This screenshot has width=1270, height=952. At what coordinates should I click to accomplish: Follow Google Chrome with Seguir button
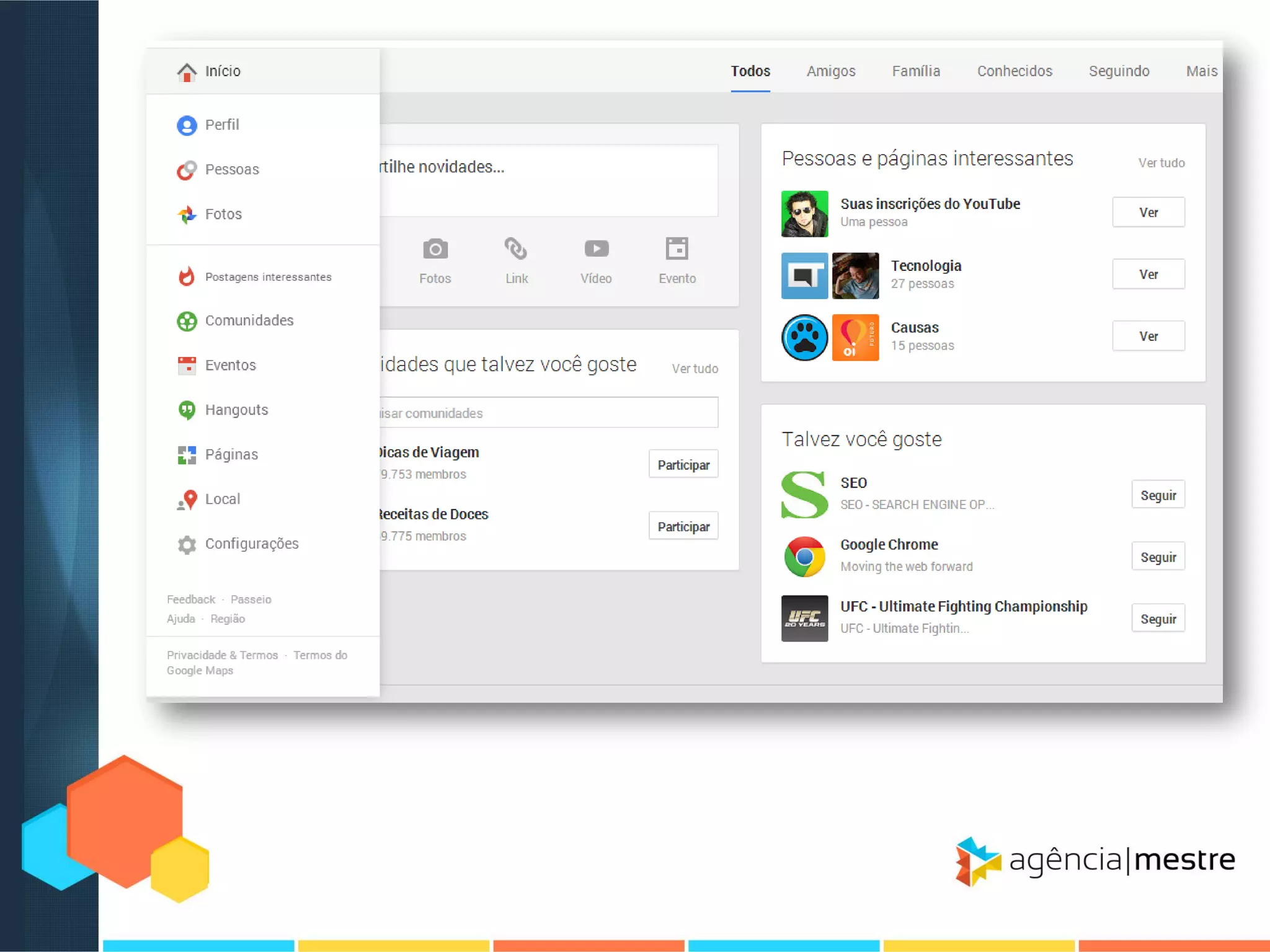(1158, 557)
